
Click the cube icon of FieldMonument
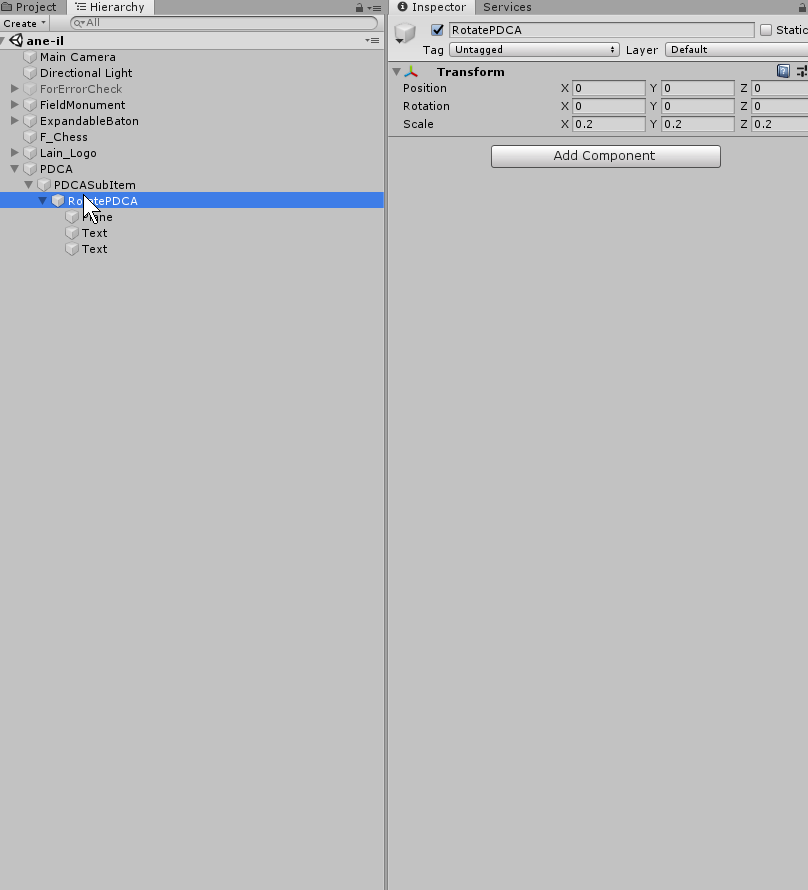tap(30, 104)
